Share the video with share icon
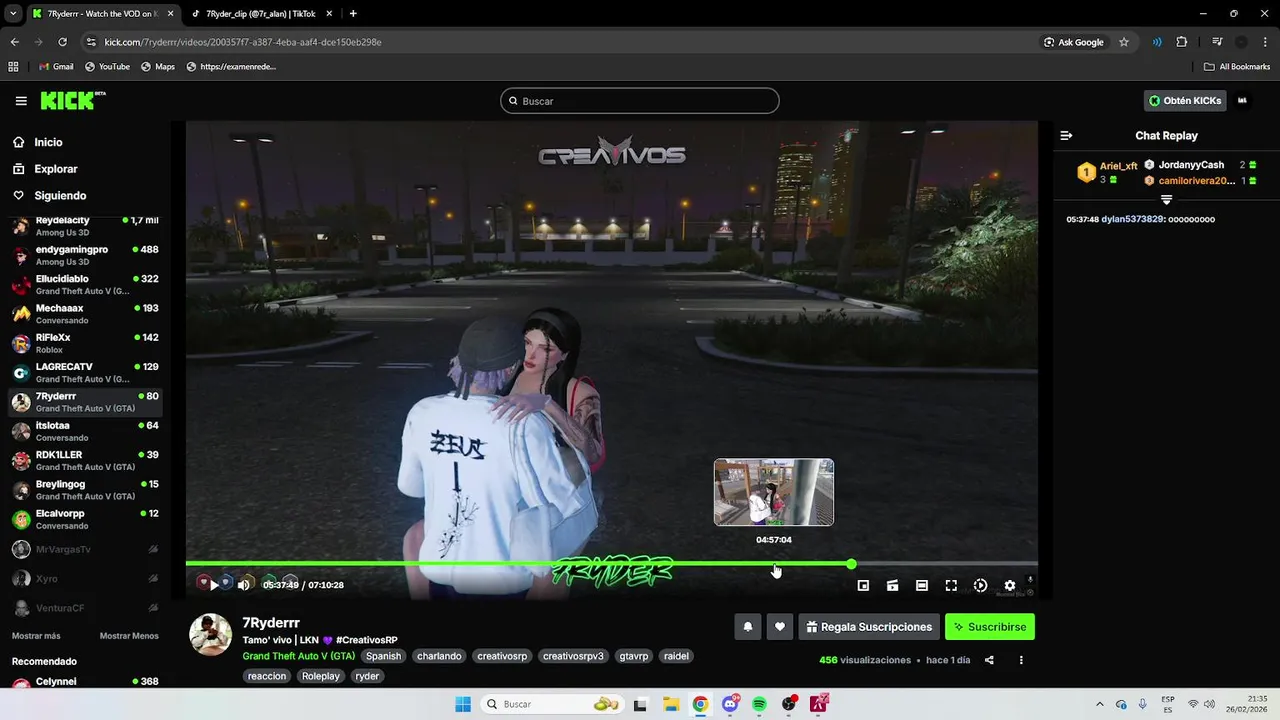The image size is (1280, 720). tap(989, 660)
